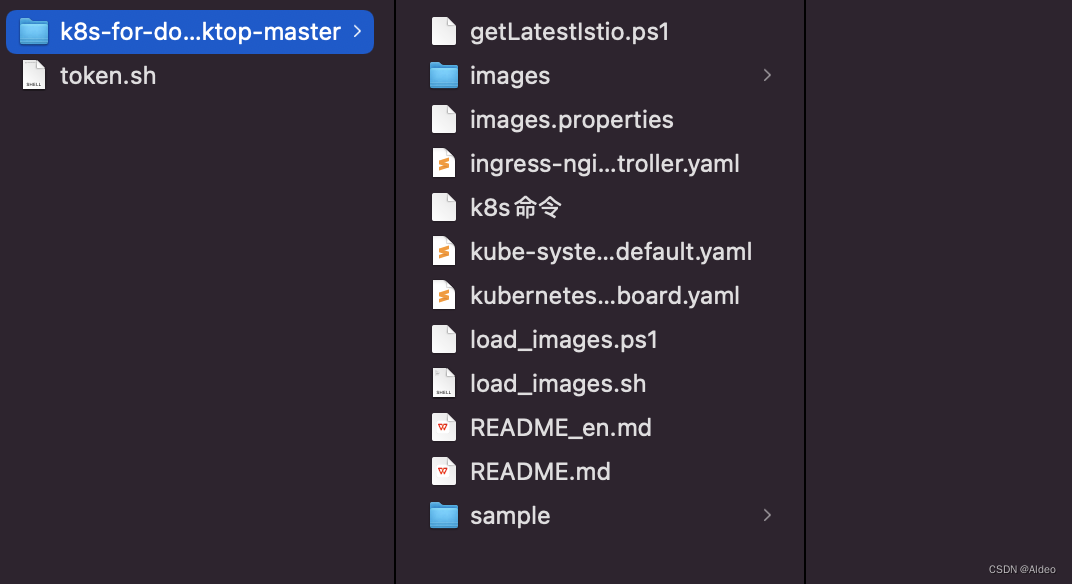Click the token.sh shell file icon
Screen dimensions: 1072x584
coord(34,75)
